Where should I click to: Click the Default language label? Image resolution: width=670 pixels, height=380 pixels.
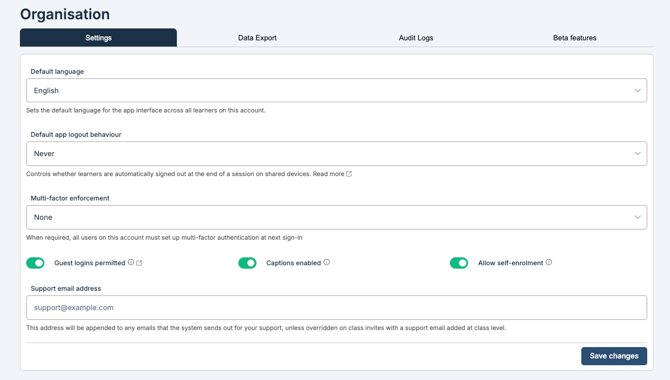[x=57, y=71]
